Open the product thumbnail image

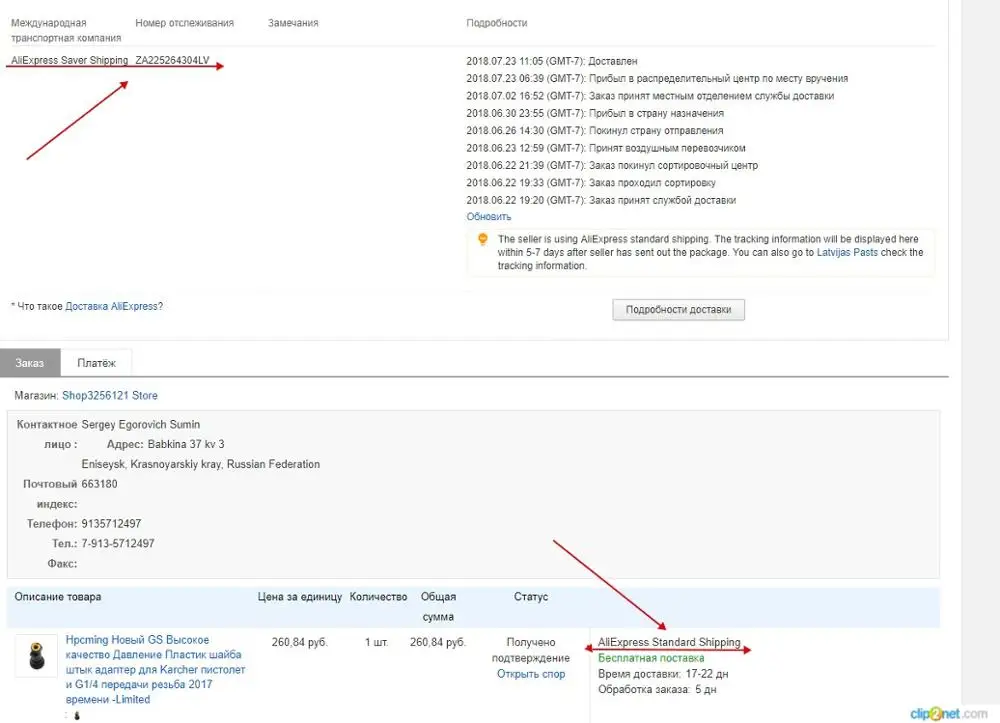[36, 655]
